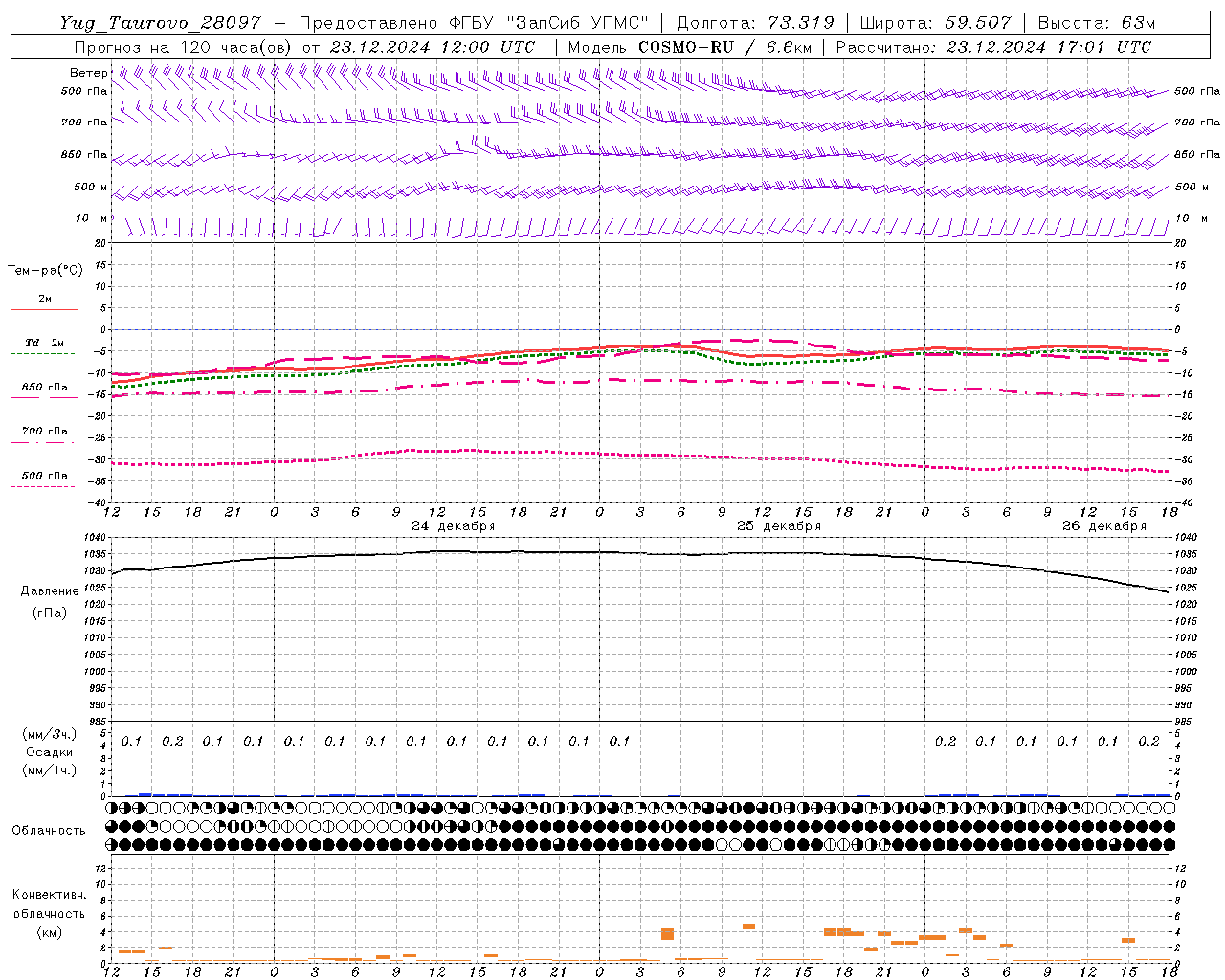Image resolution: width=1225 pixels, height=980 pixels.
Task: Click the Давление pressure panel title
Action: pyautogui.click(x=50, y=591)
